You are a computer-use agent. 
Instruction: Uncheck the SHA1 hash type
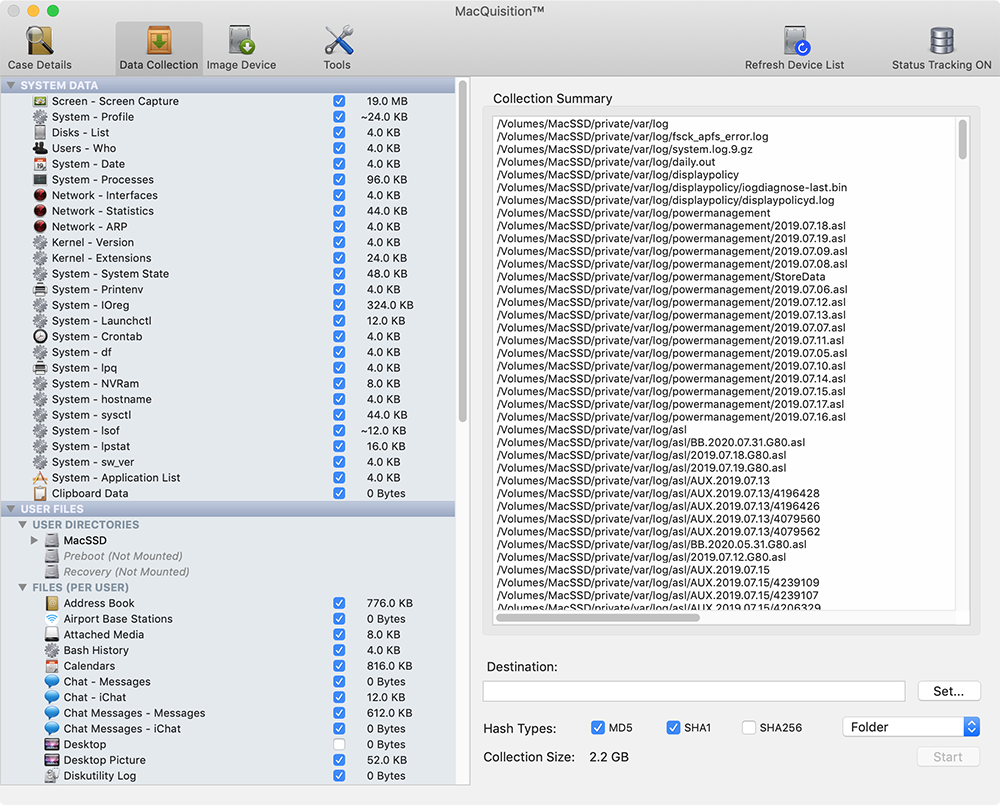point(673,727)
